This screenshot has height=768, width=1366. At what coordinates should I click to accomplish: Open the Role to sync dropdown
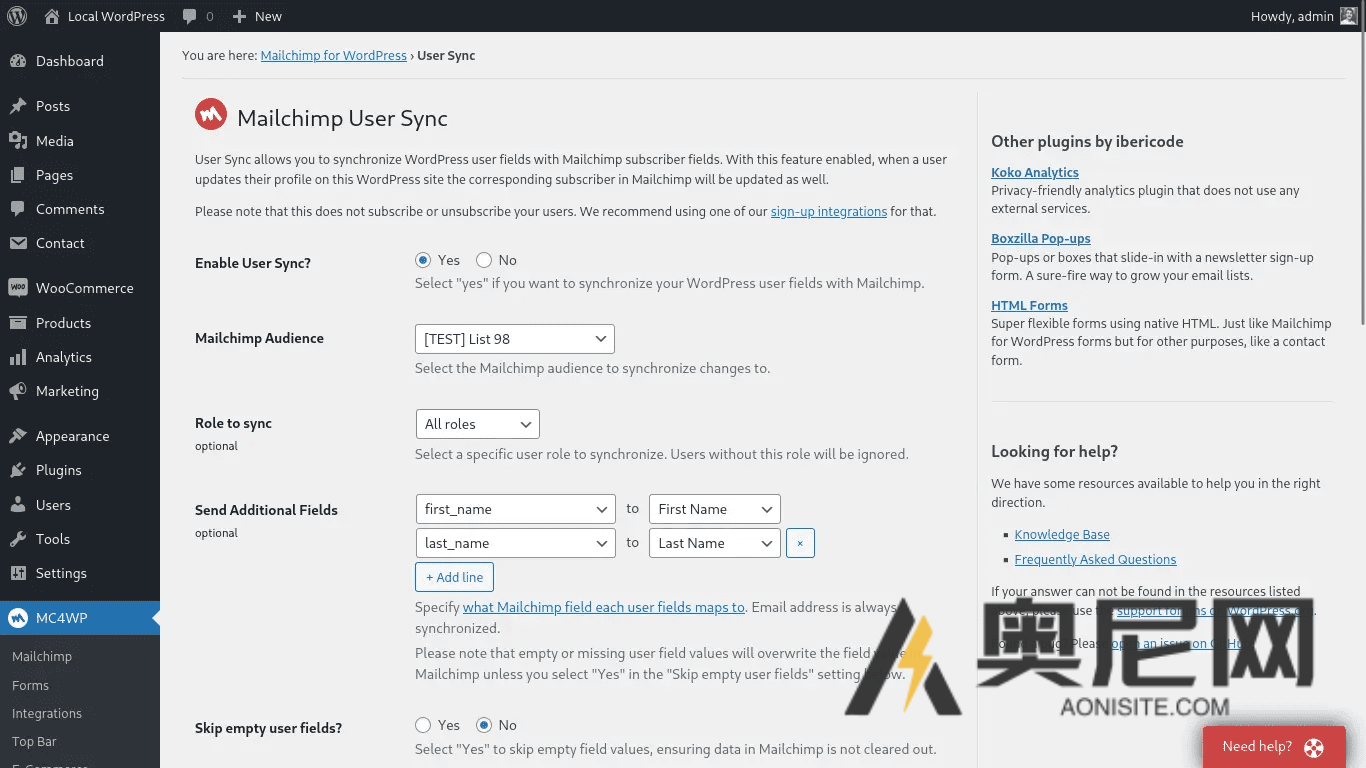tap(477, 424)
